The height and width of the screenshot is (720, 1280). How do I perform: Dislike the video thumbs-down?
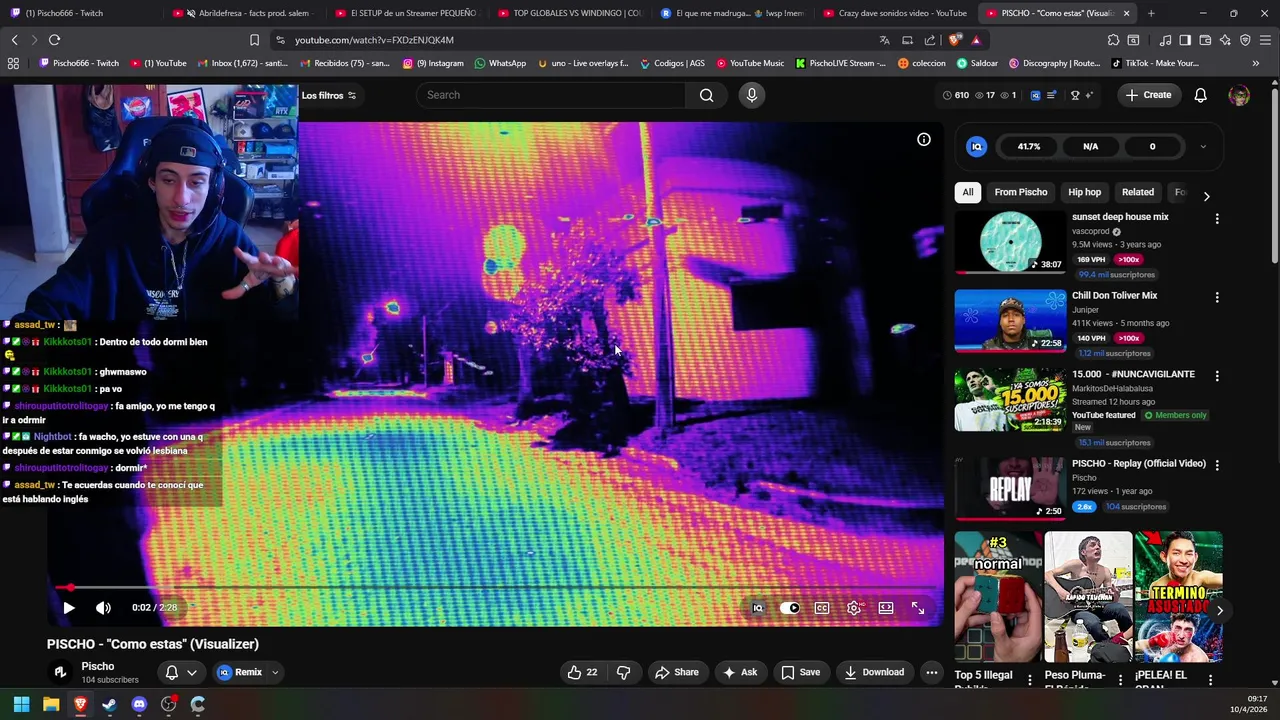tap(623, 672)
